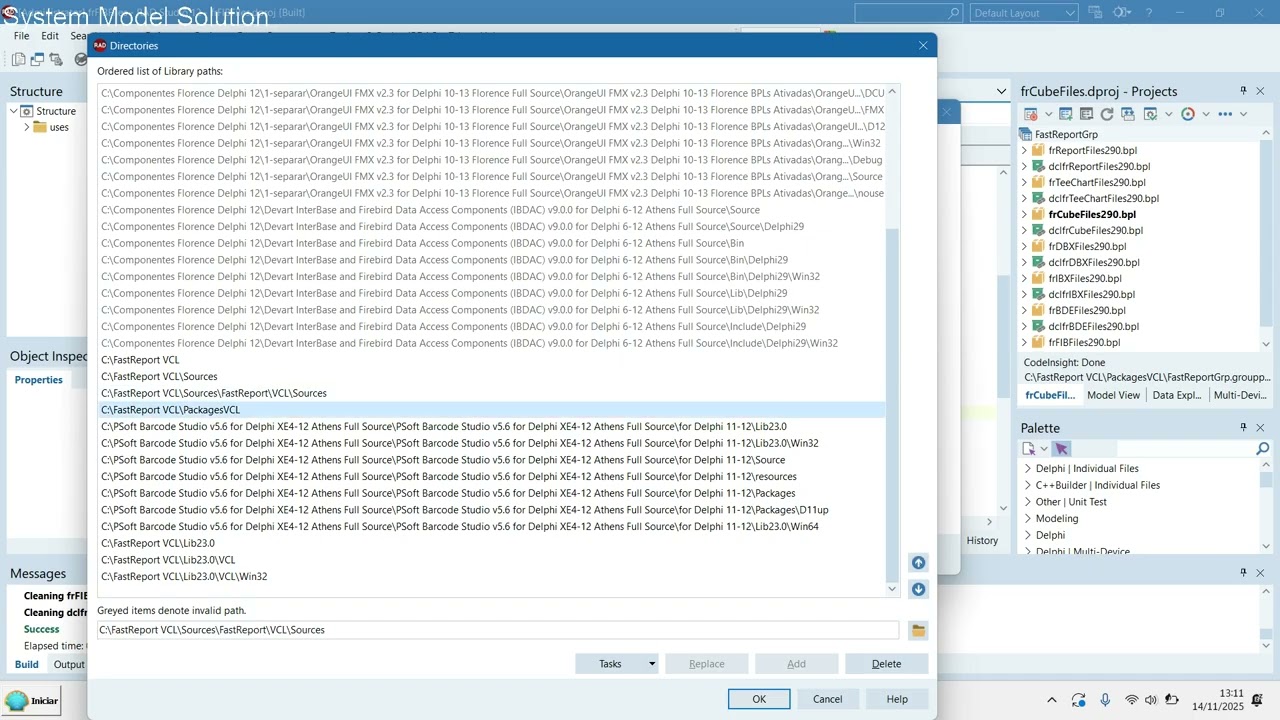
Task: Expand frReportFiles290.bpl tree node
Action: tap(1025, 150)
